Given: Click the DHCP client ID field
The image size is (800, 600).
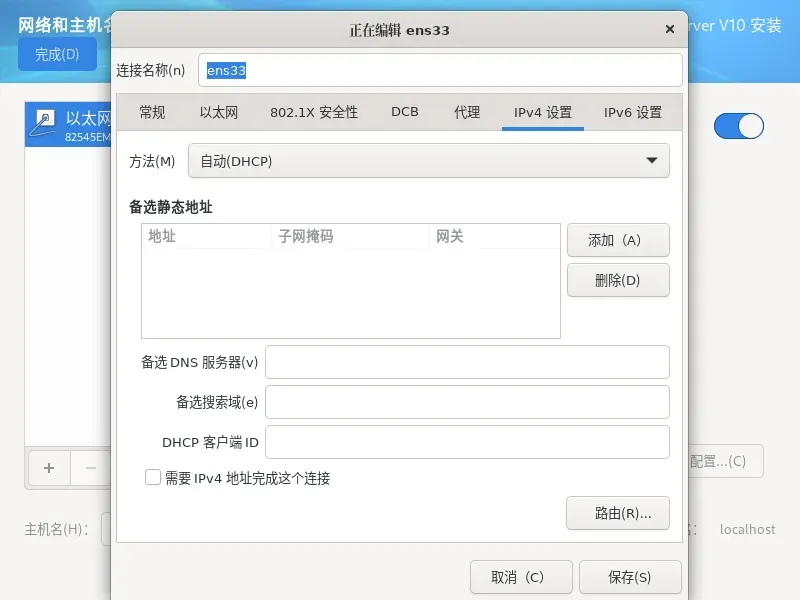Looking at the screenshot, I should coord(466,442).
